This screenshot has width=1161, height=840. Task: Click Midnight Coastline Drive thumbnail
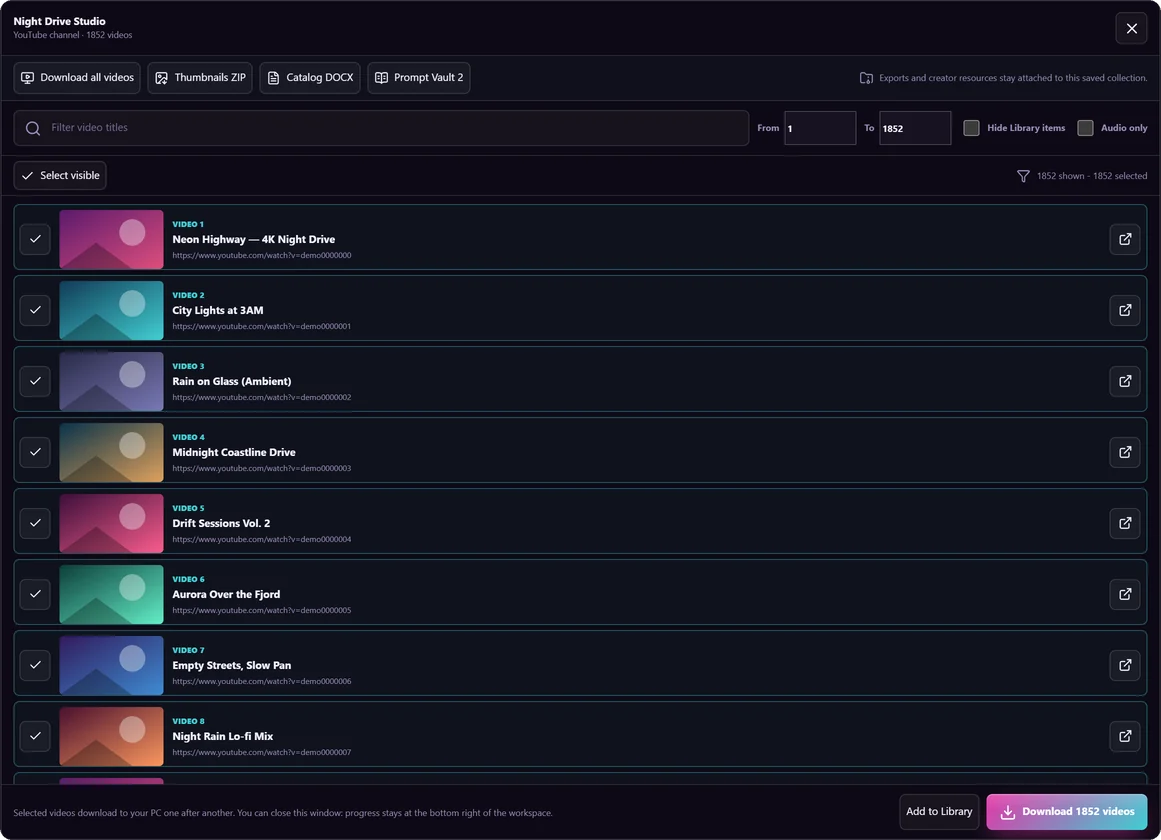point(111,453)
